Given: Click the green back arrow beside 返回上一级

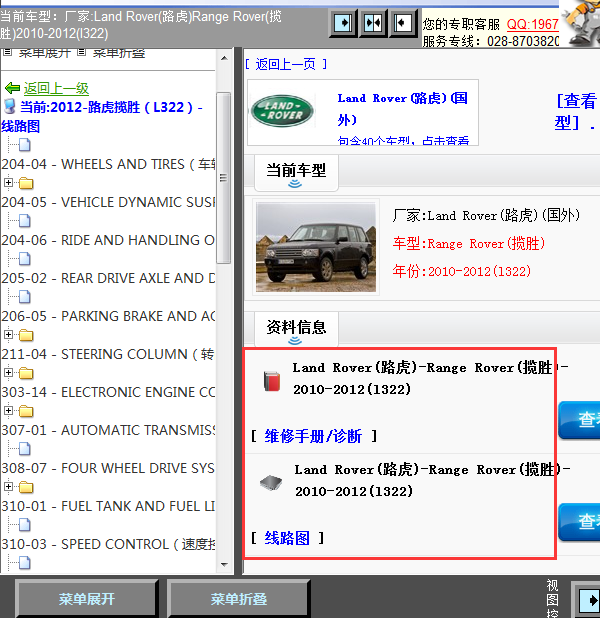Looking at the screenshot, I should pyautogui.click(x=13, y=88).
